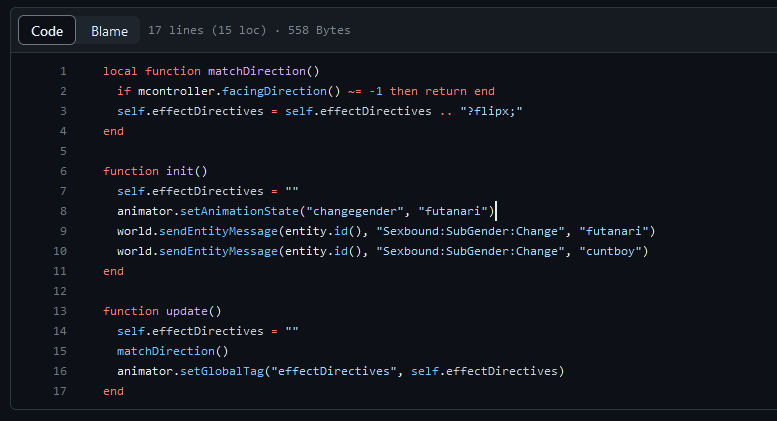This screenshot has width=777, height=421.
Task: Select line number 6
Action: pyautogui.click(x=63, y=171)
